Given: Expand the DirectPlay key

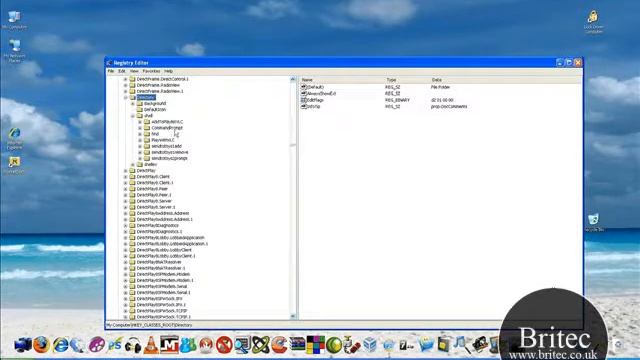Looking at the screenshot, I should (125, 171).
